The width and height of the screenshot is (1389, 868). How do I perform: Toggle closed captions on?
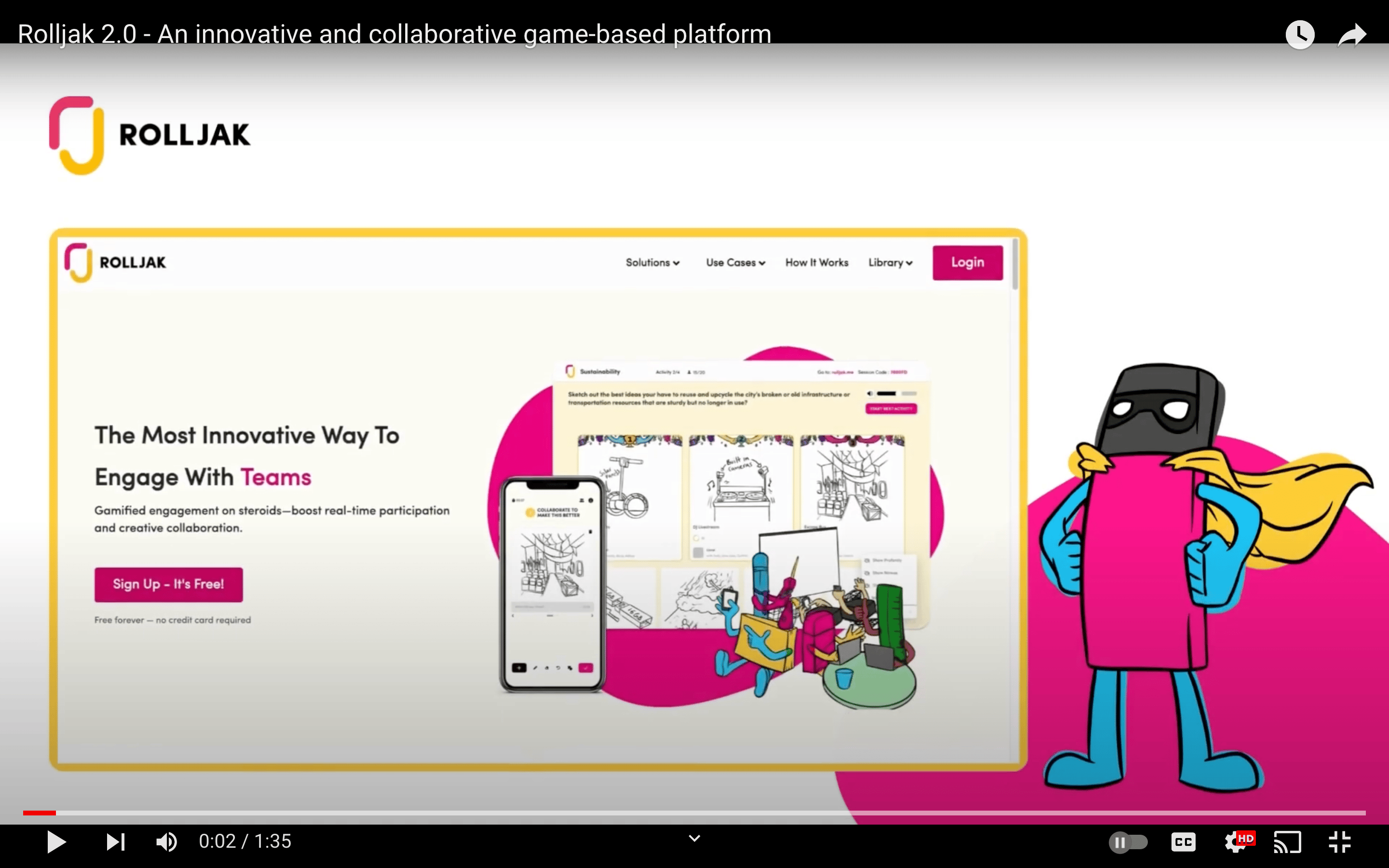click(x=1183, y=842)
